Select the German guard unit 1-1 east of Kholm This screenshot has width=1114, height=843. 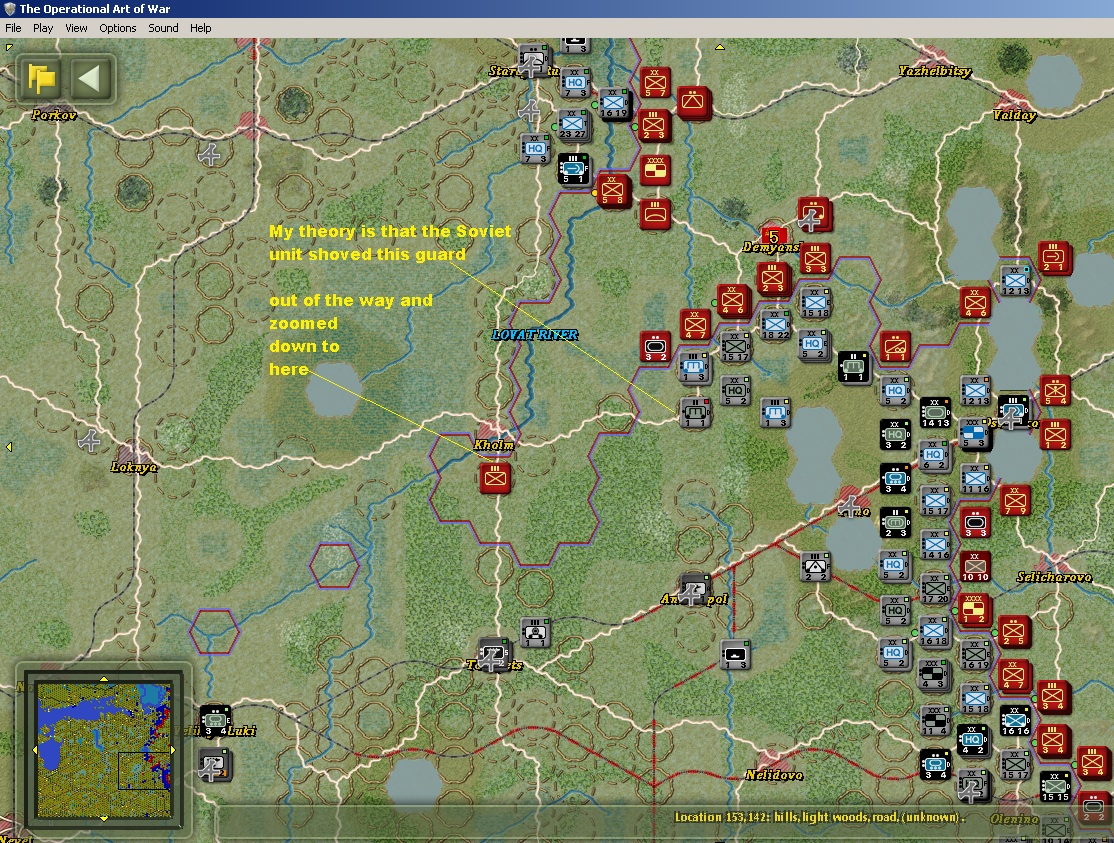tap(694, 412)
